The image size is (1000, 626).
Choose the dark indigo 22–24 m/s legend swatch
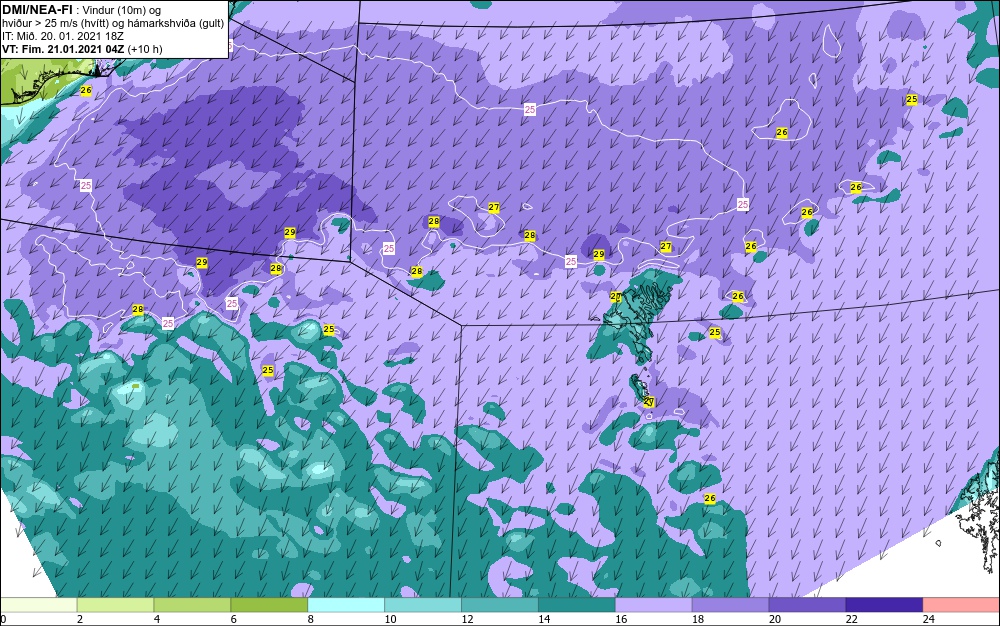pyautogui.click(x=884, y=605)
